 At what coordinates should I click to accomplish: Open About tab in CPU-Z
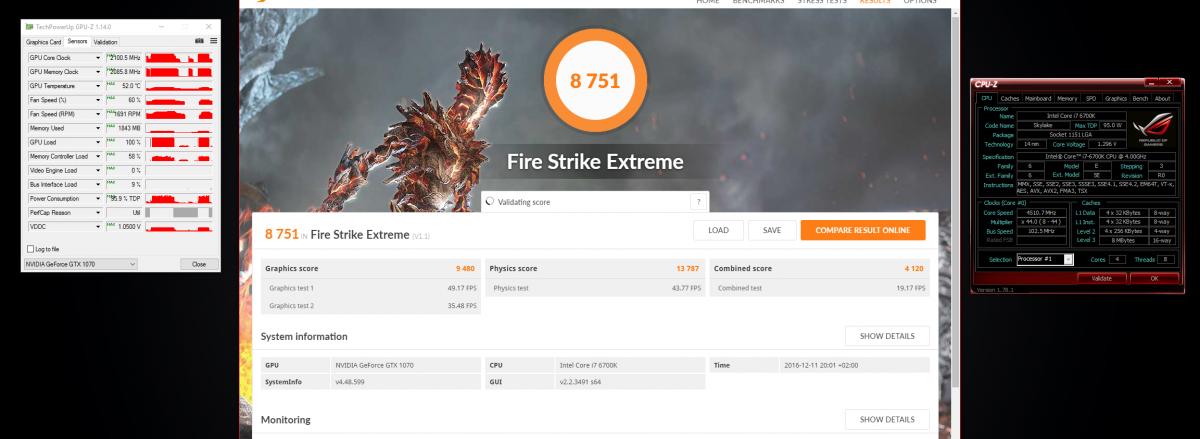coord(1162,98)
